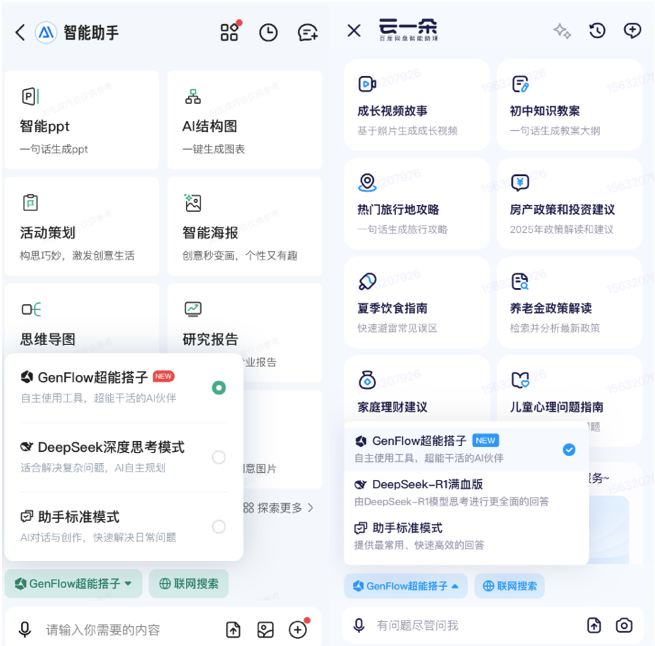Click 一句话生成ppt subtitle text

tap(54, 149)
